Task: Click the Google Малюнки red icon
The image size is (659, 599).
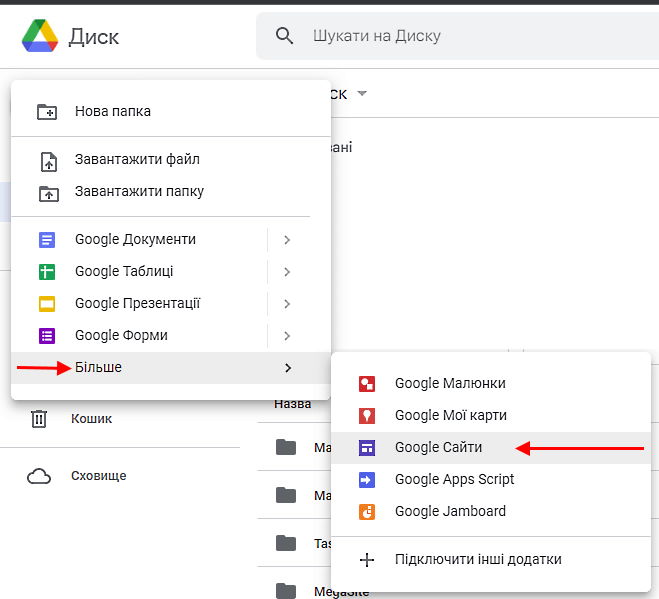Action: [x=366, y=384]
